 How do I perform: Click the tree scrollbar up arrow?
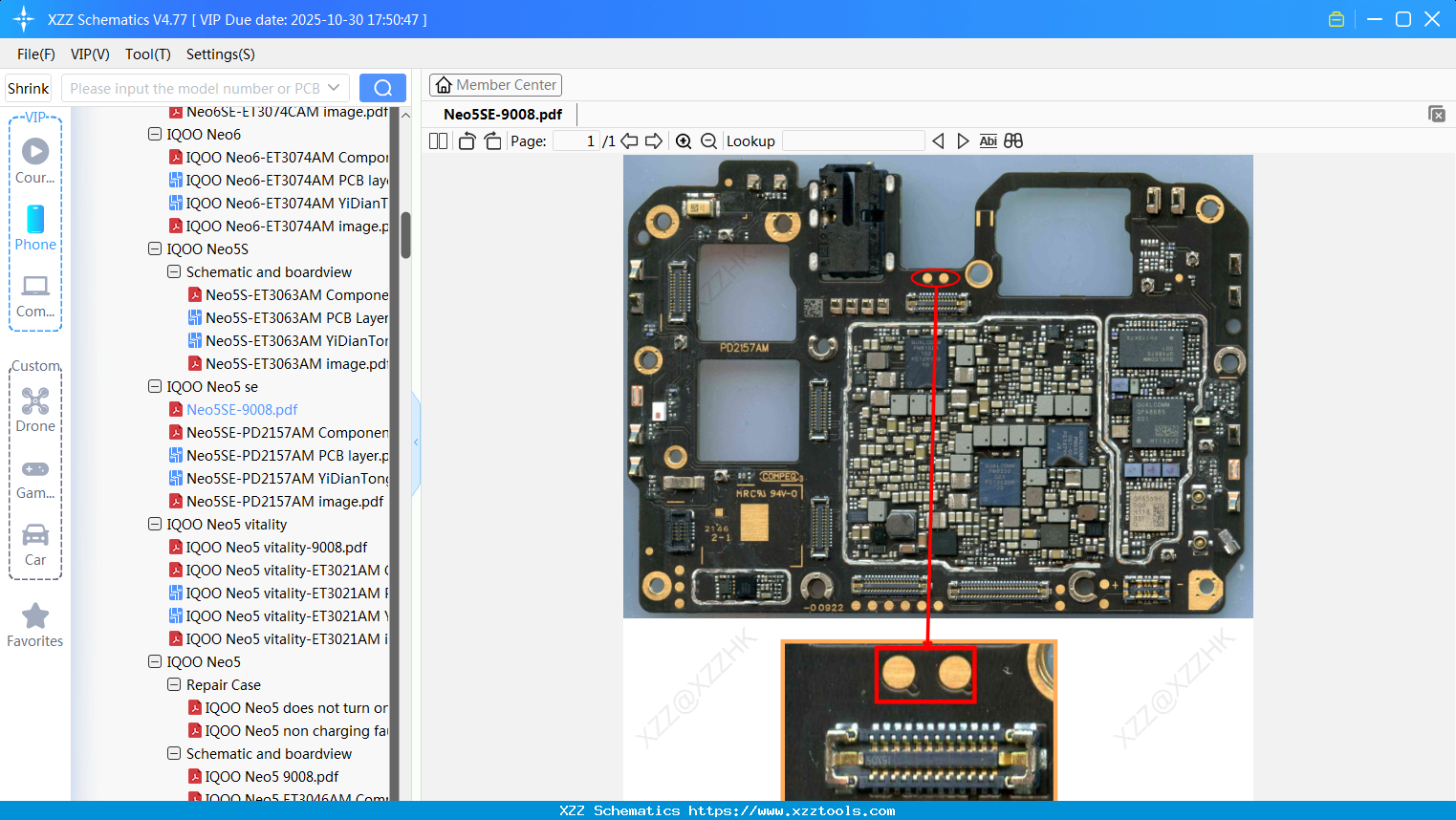tap(405, 115)
